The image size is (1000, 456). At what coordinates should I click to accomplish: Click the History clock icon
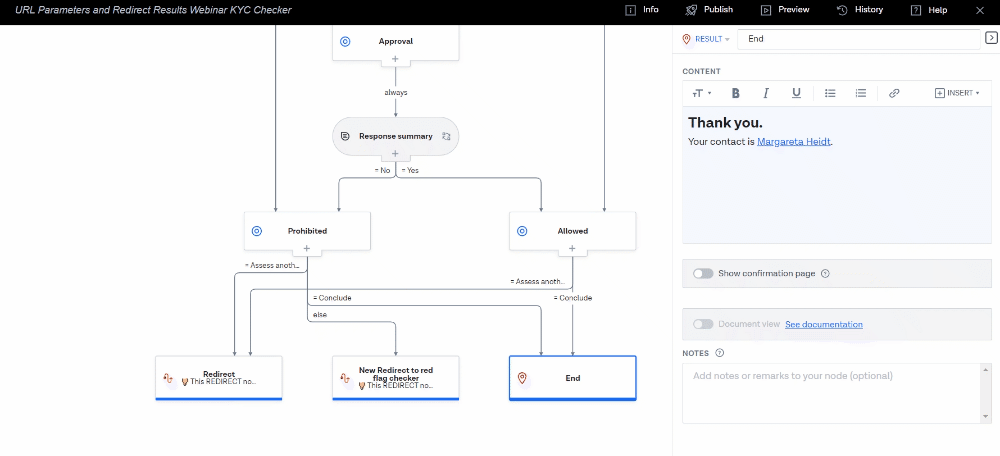point(842,10)
